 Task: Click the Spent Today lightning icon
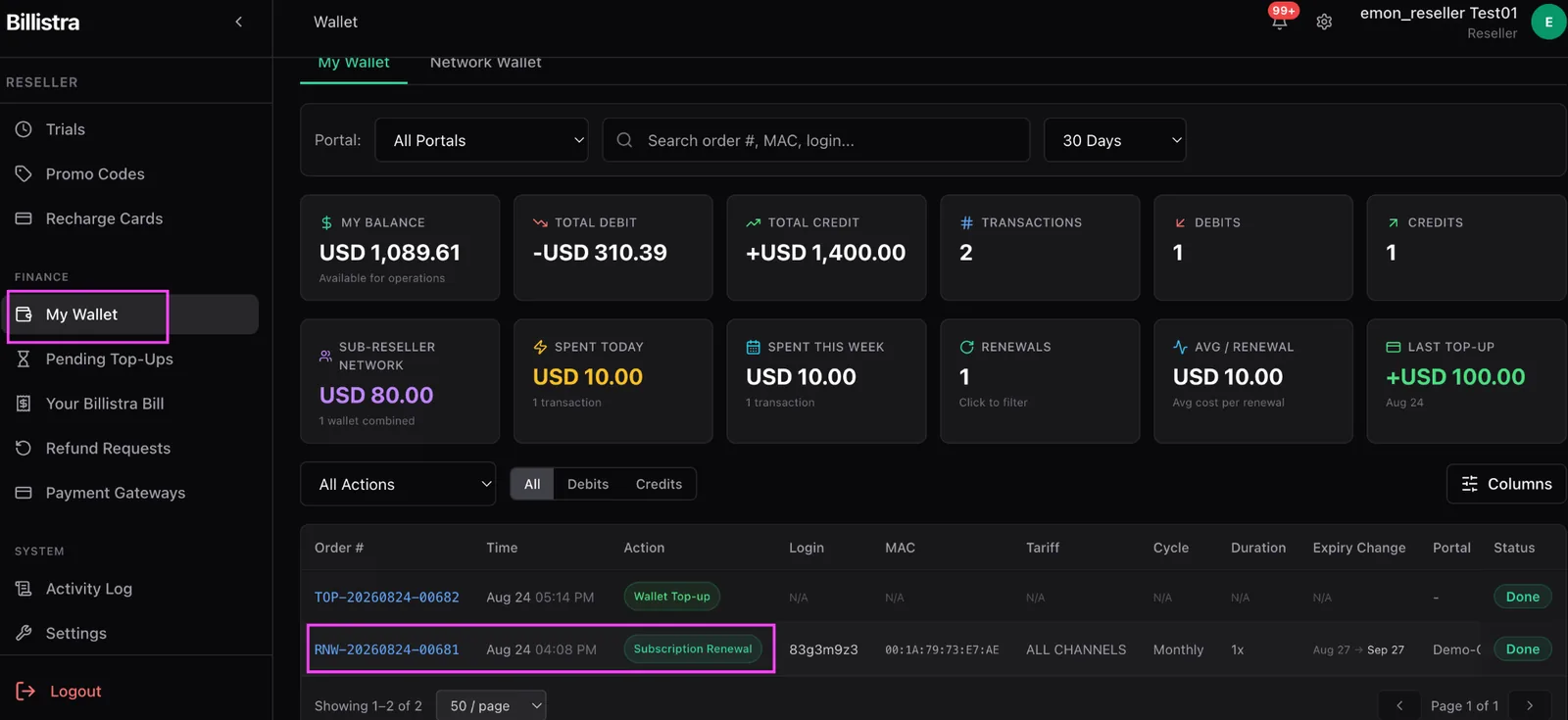point(540,347)
